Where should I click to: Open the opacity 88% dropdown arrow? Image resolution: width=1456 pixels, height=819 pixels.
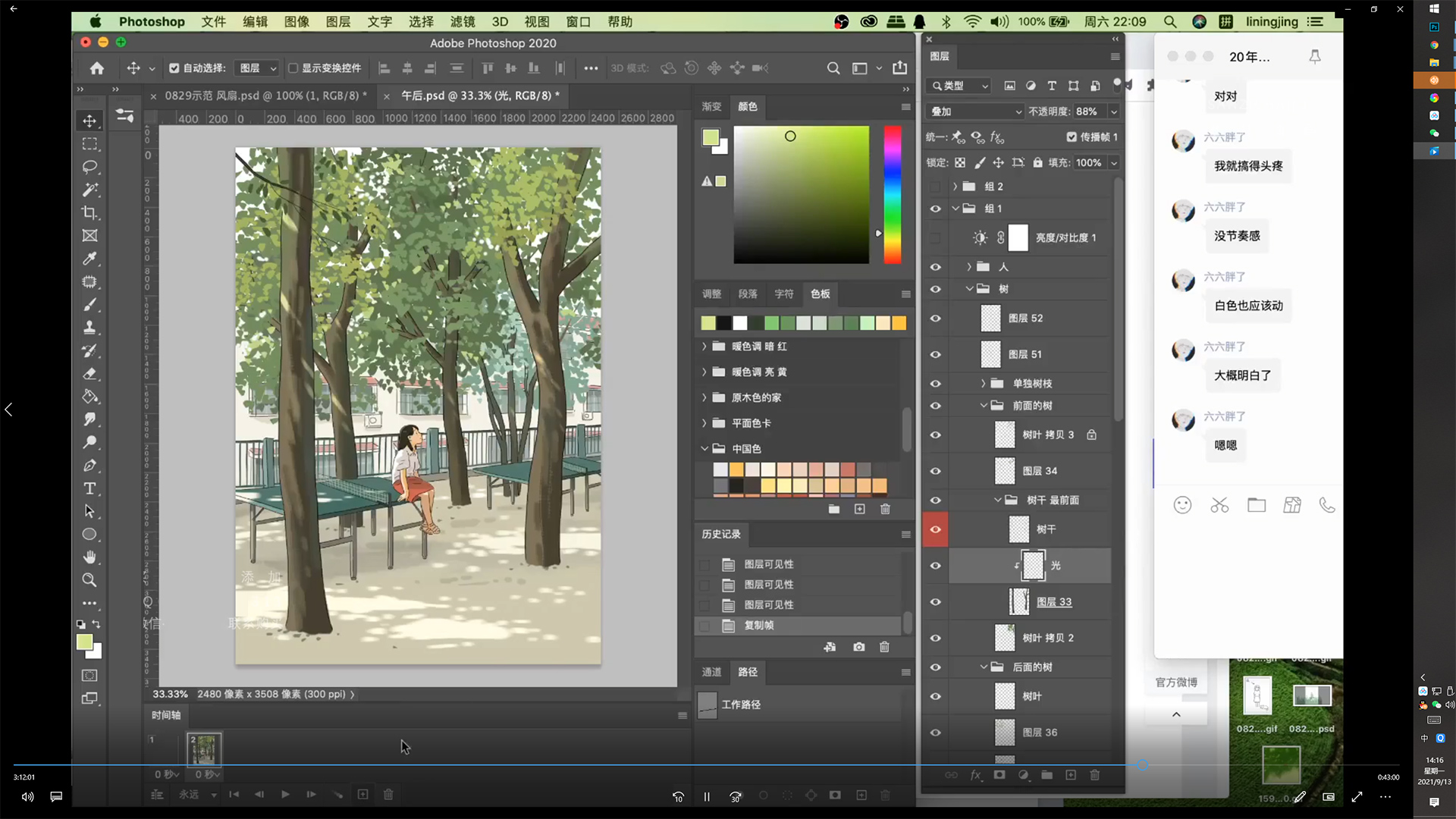(x=1113, y=111)
